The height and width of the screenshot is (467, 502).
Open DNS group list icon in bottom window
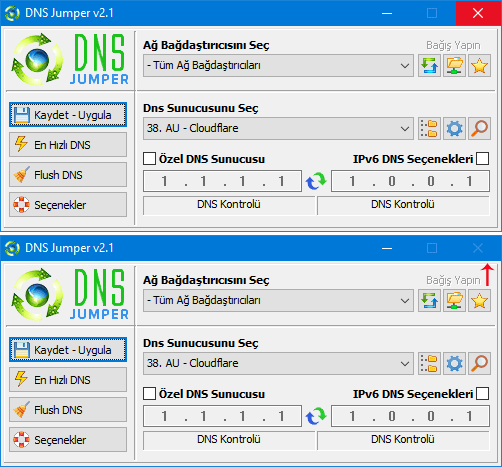tap(429, 363)
